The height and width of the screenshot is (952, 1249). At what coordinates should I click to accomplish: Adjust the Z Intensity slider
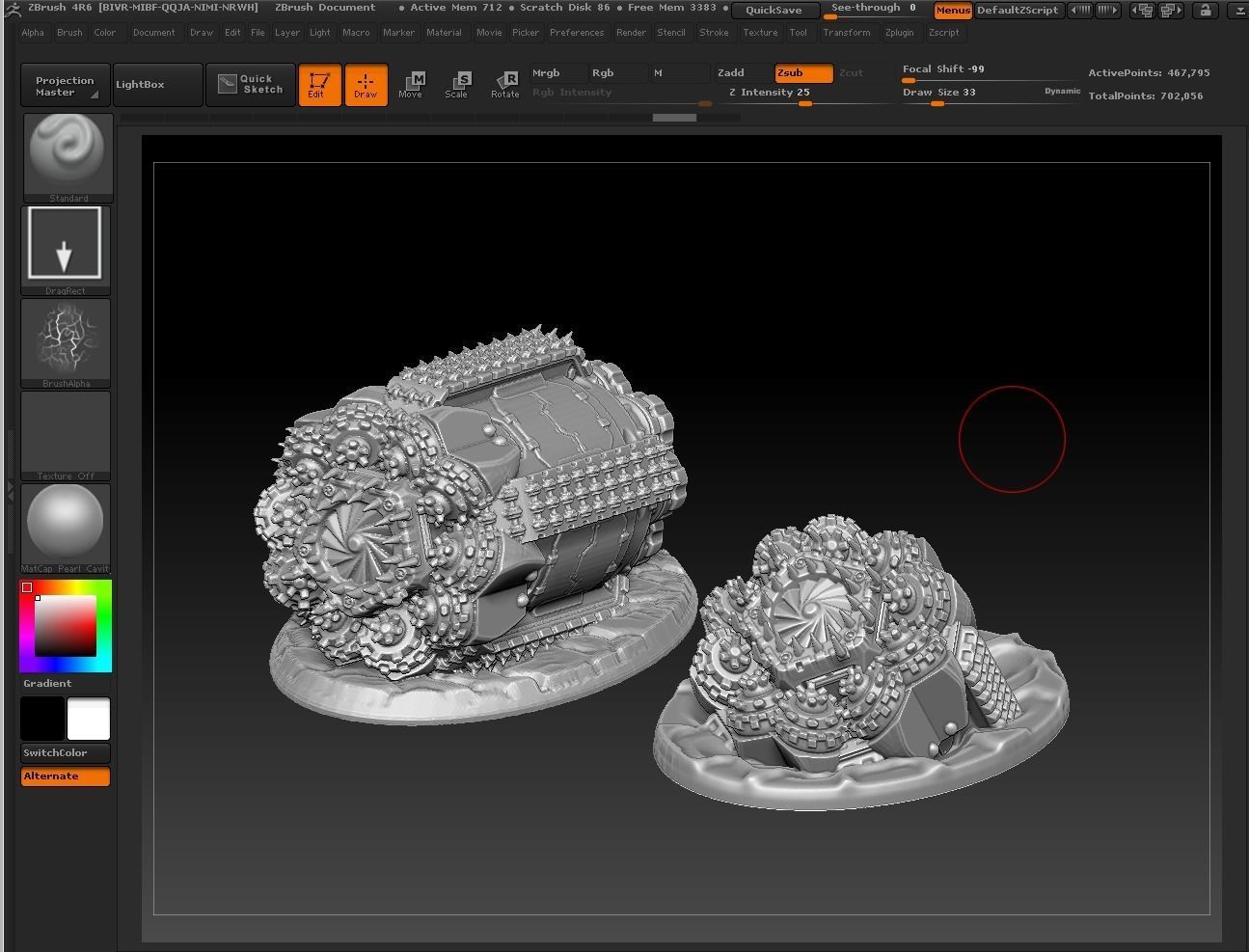coord(807,95)
